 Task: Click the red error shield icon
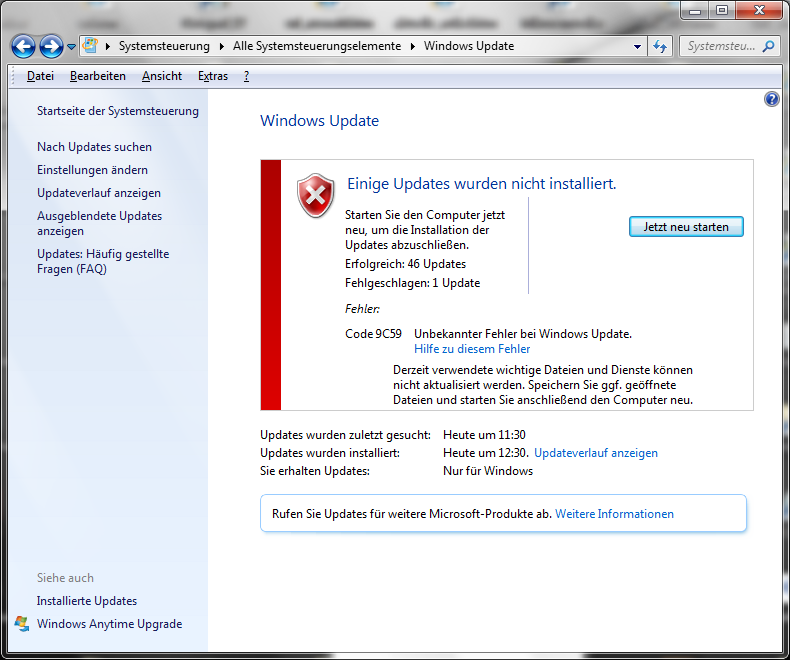tap(315, 195)
